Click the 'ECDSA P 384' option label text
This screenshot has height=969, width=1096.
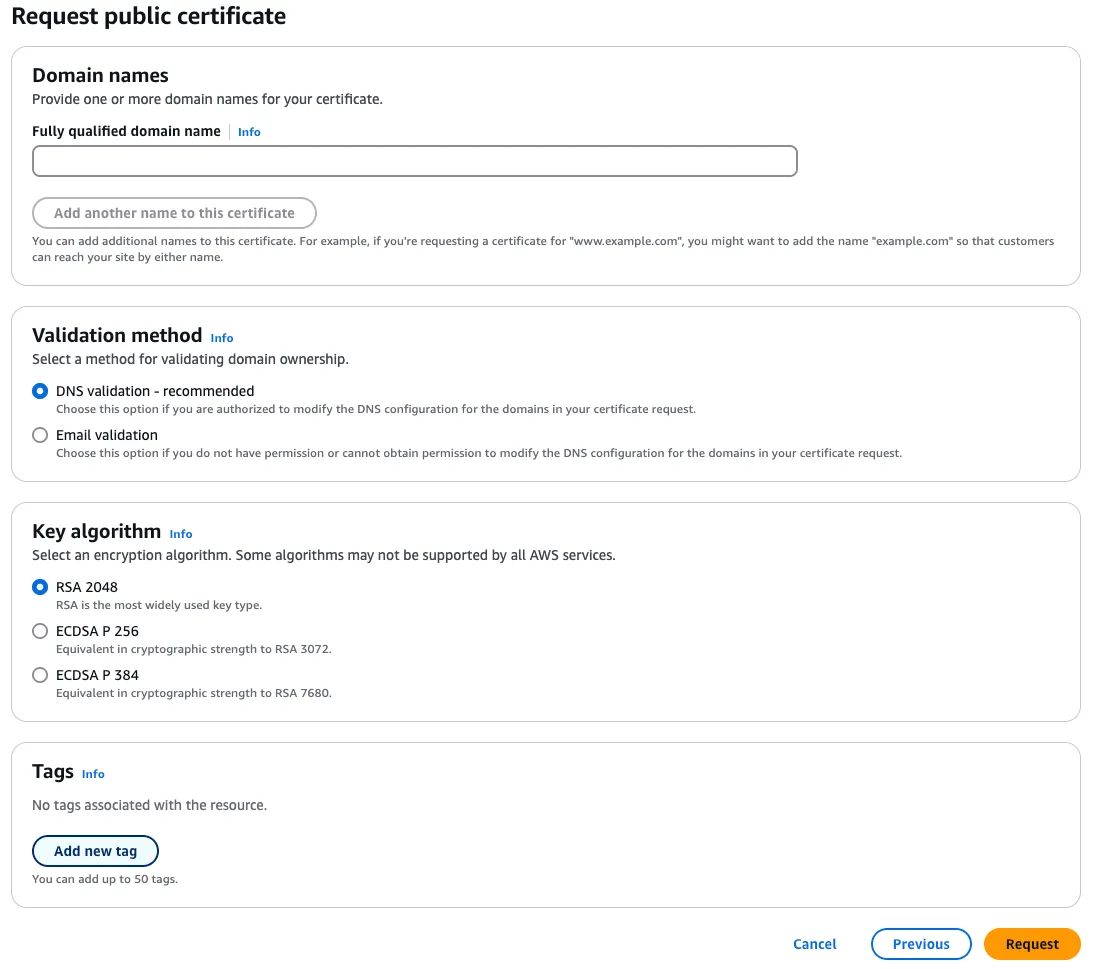pos(97,675)
